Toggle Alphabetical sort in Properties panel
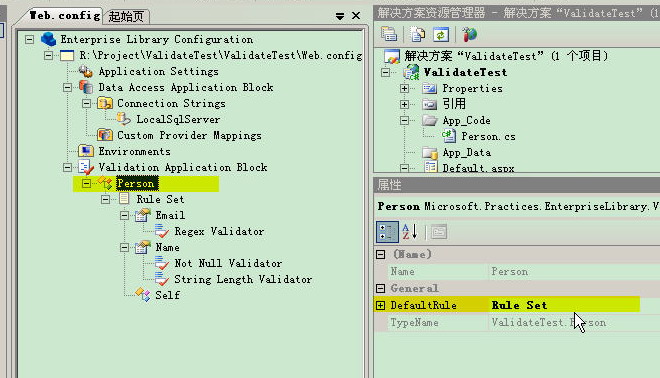The height and width of the screenshot is (378, 660). pos(410,232)
